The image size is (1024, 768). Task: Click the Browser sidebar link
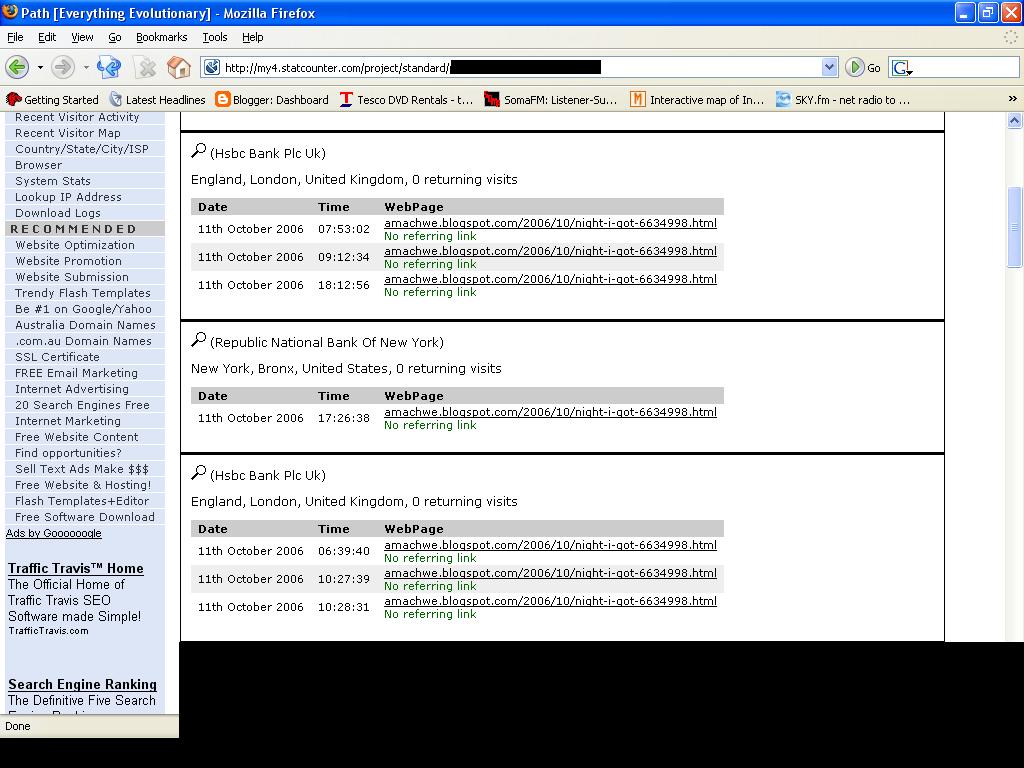coord(39,165)
